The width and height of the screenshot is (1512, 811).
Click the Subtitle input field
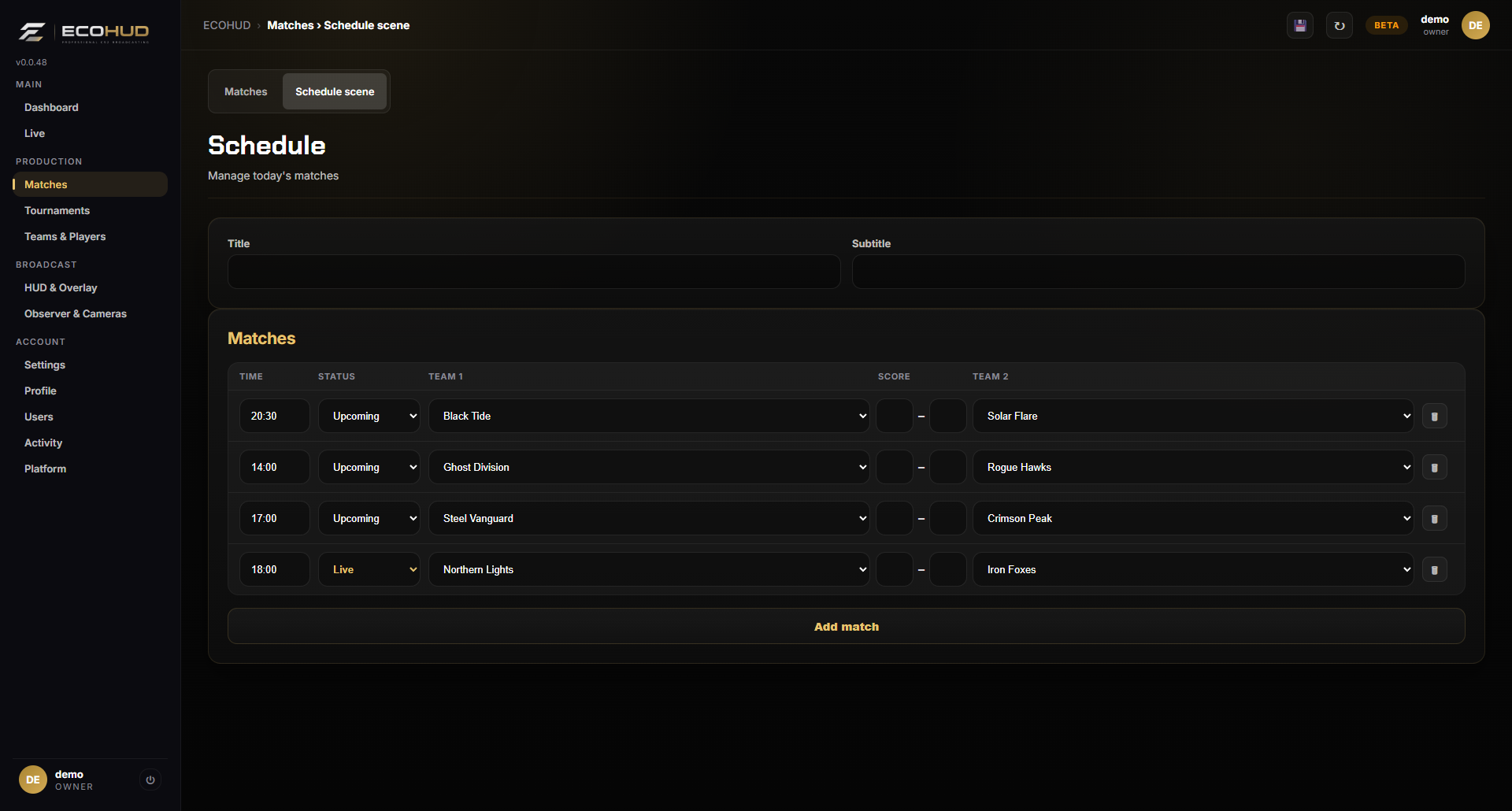pos(1158,272)
